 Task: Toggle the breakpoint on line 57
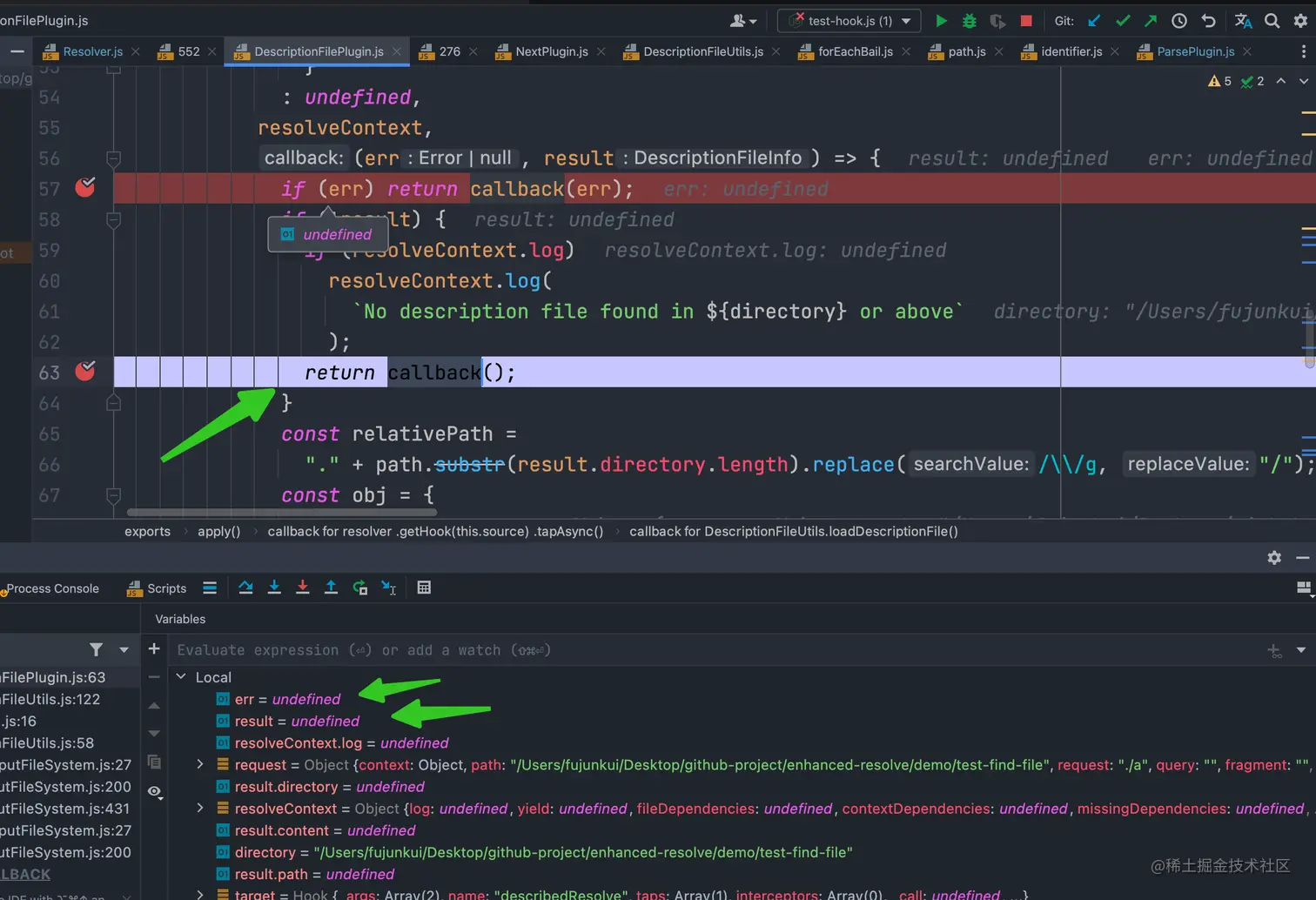pyautogui.click(x=85, y=188)
